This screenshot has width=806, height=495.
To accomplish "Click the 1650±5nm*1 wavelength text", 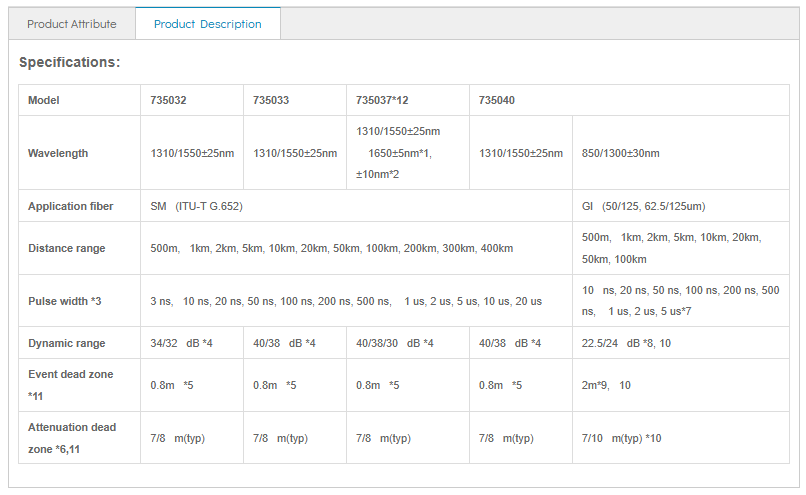I will click(x=400, y=153).
